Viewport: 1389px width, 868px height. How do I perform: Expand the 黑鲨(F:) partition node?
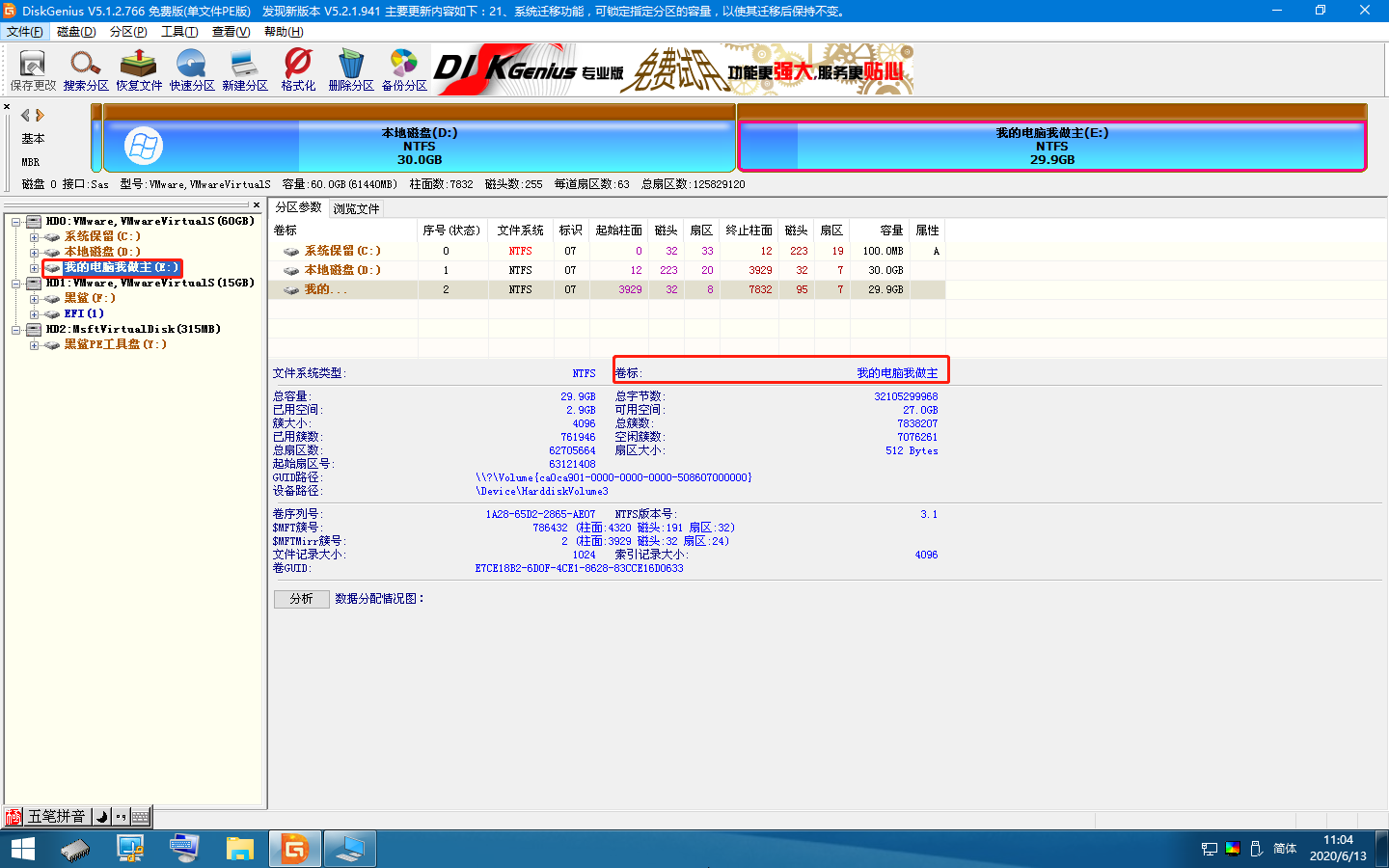33,298
